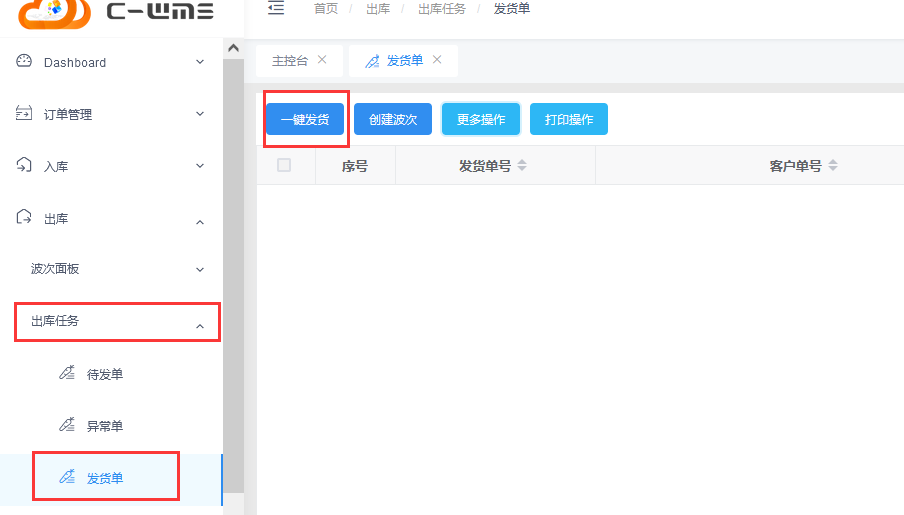Click the sidebar vertical scrollbar track
Screen dimensions: 904x515
tap(233, 276)
